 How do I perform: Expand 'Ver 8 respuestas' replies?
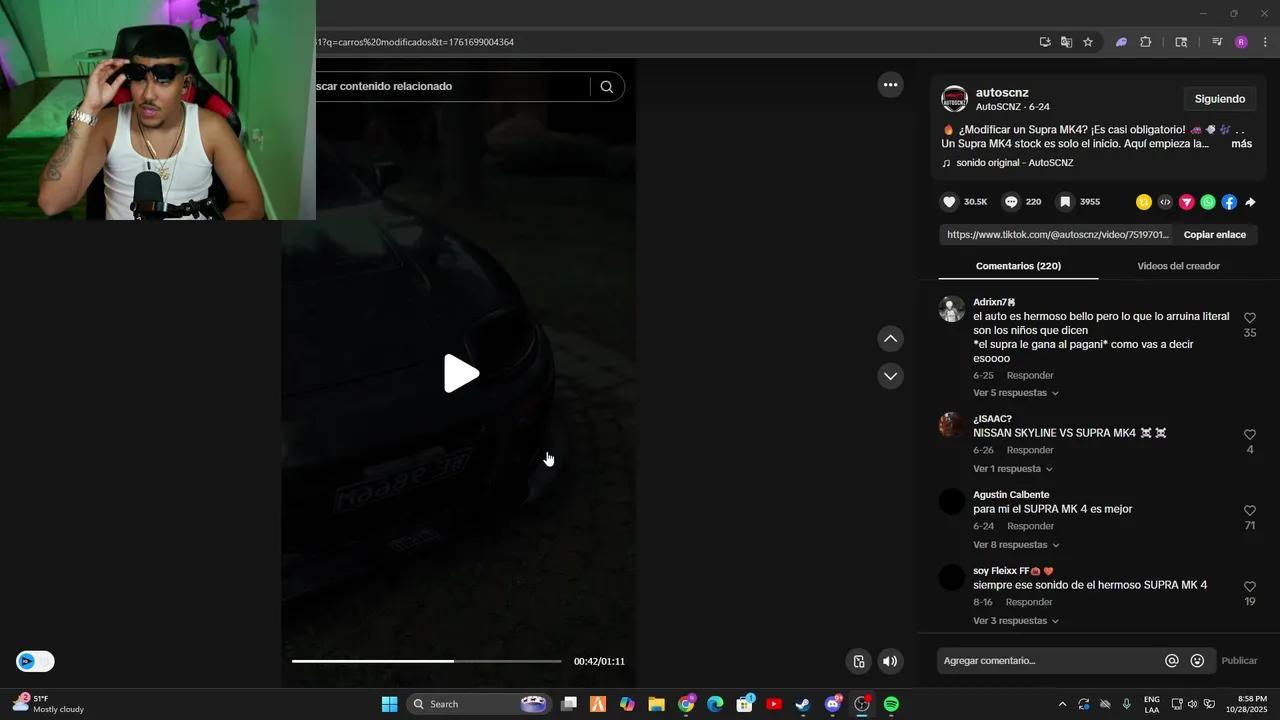pyautogui.click(x=1016, y=545)
